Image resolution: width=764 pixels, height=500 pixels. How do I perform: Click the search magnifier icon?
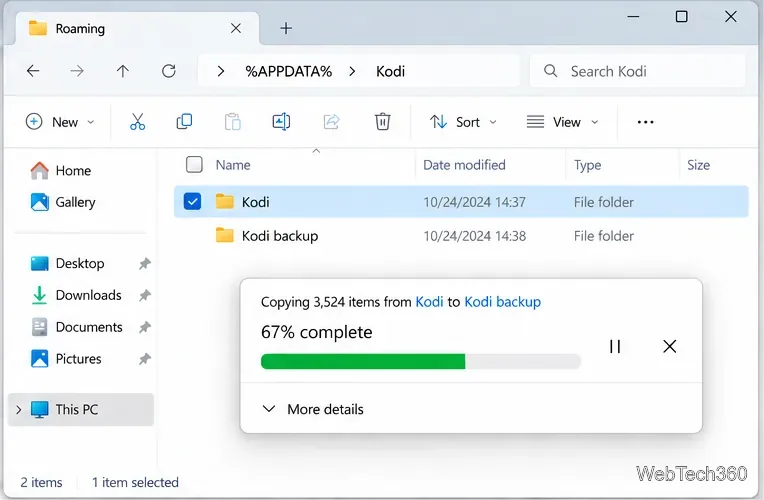click(x=551, y=71)
